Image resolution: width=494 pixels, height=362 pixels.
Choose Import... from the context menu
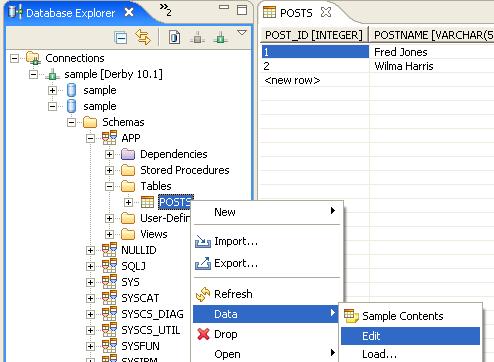pyautogui.click(x=267, y=241)
